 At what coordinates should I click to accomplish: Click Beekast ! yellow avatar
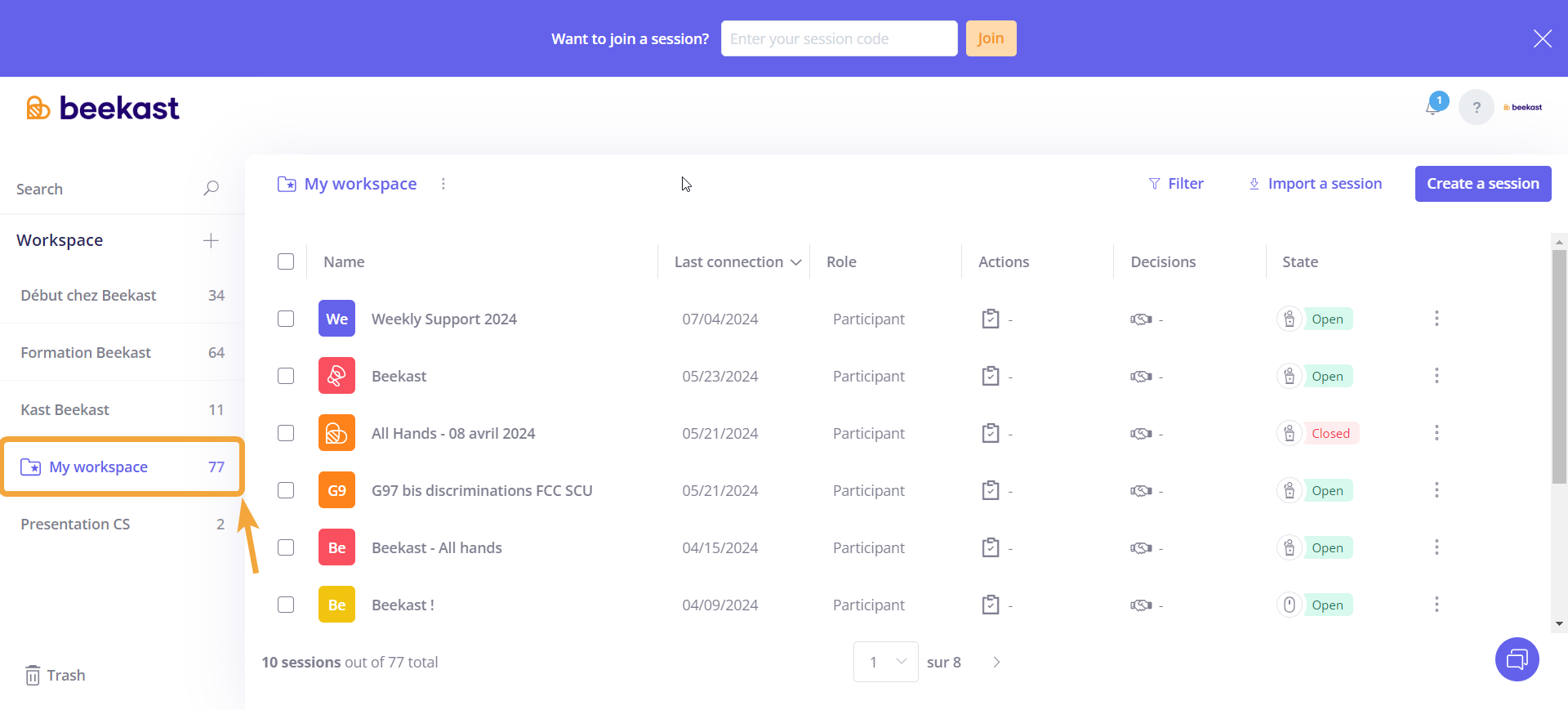(336, 605)
